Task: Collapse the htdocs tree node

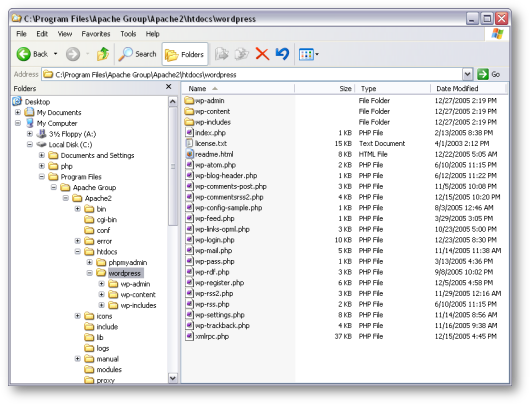Action: click(77, 252)
